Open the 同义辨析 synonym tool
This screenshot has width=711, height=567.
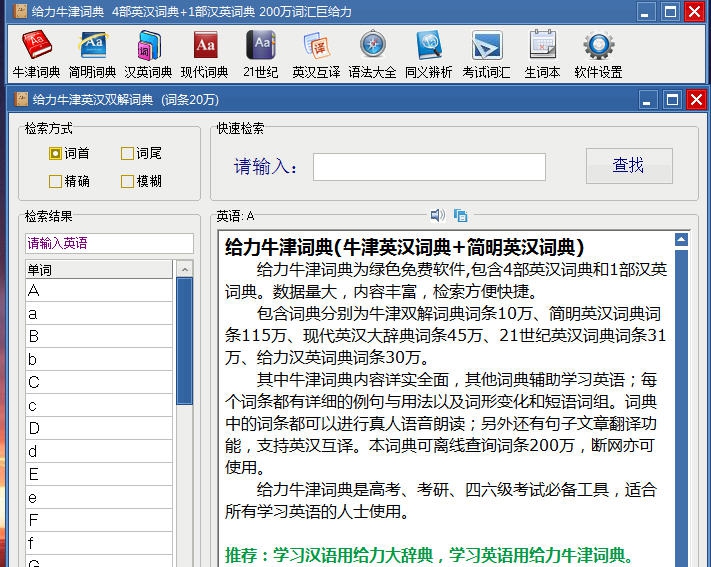click(x=429, y=54)
